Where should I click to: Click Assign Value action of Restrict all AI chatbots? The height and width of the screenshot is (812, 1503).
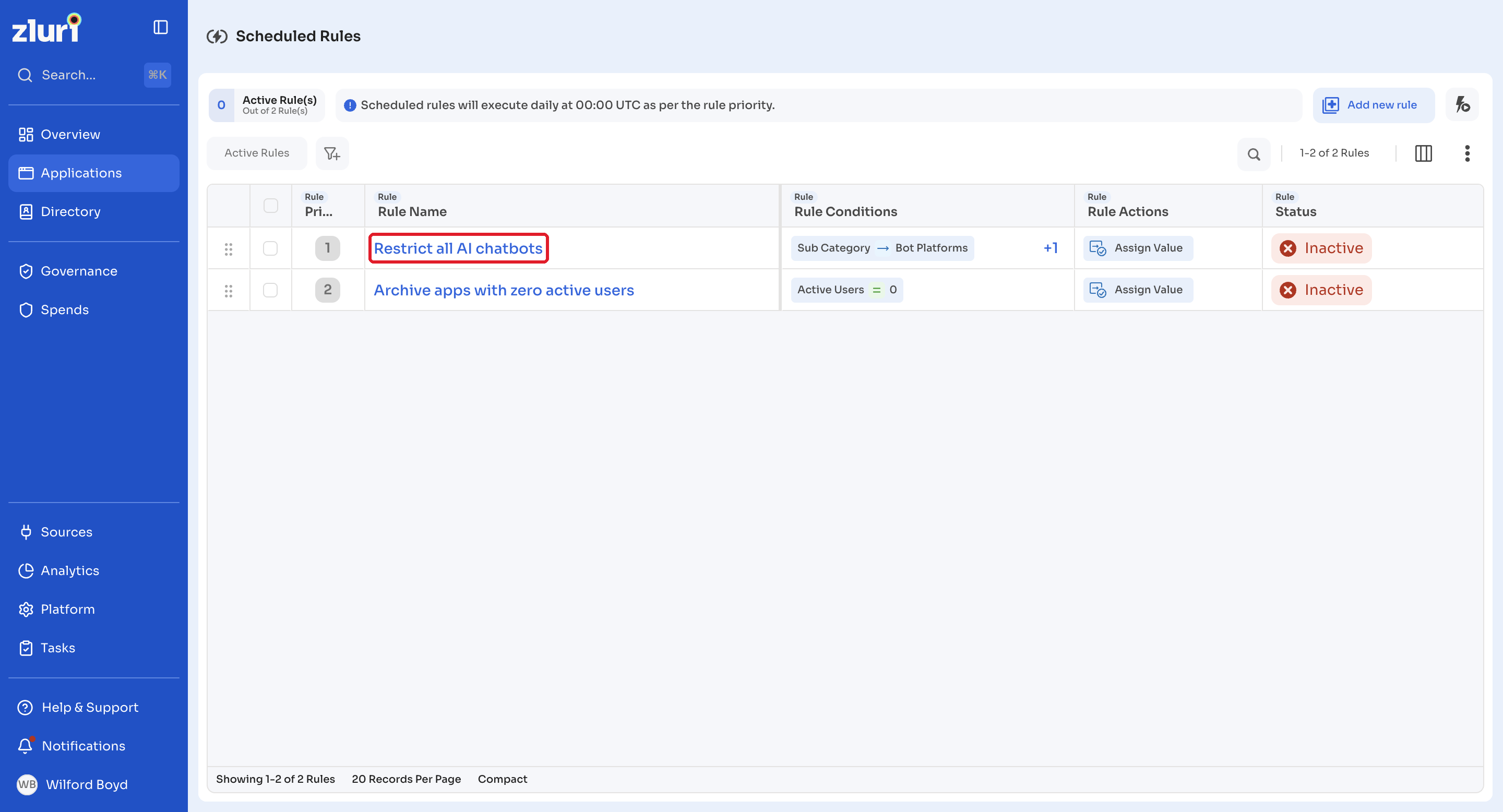(1137, 248)
